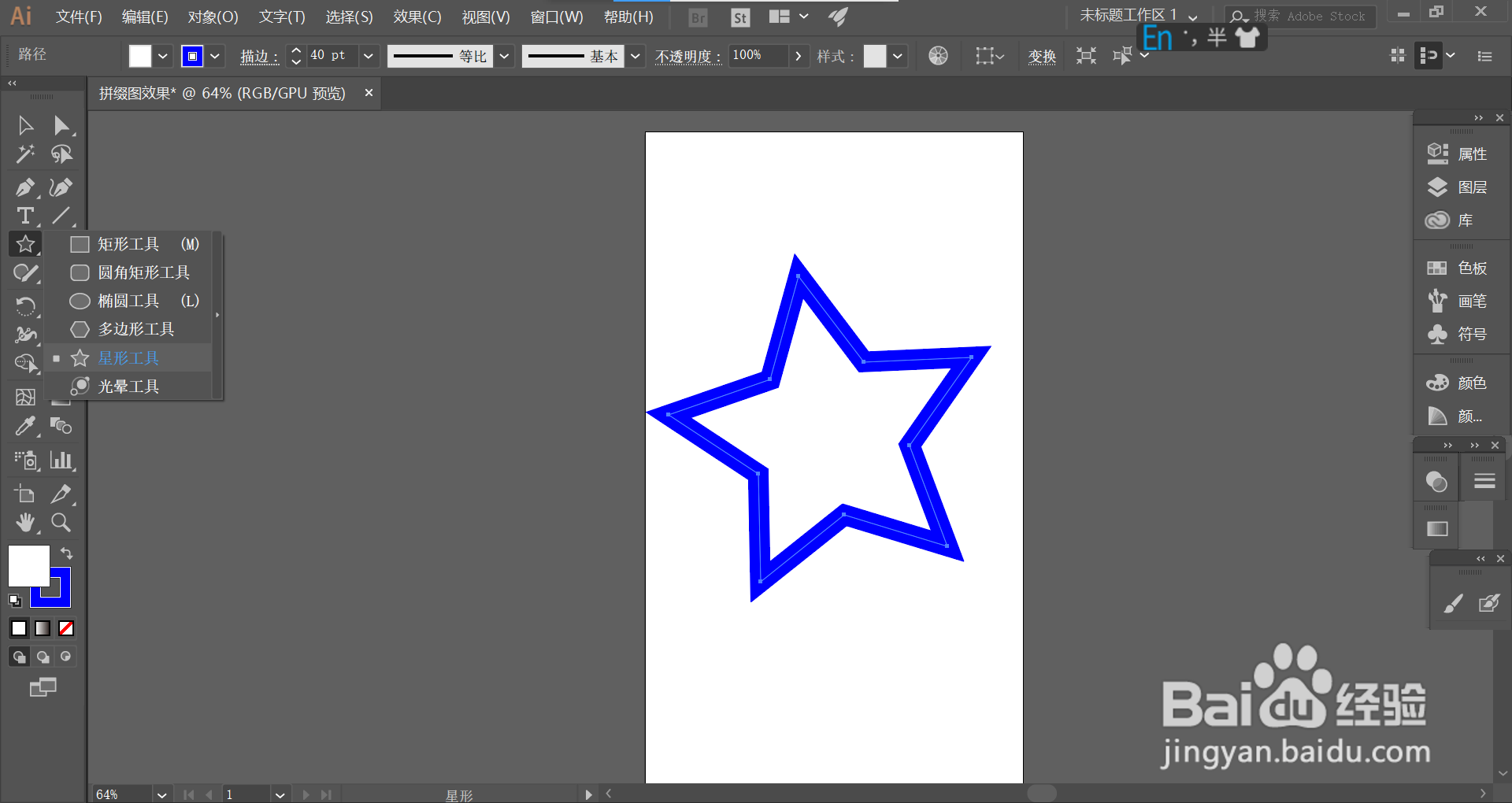Open the Recolor Artwork icon

938,56
